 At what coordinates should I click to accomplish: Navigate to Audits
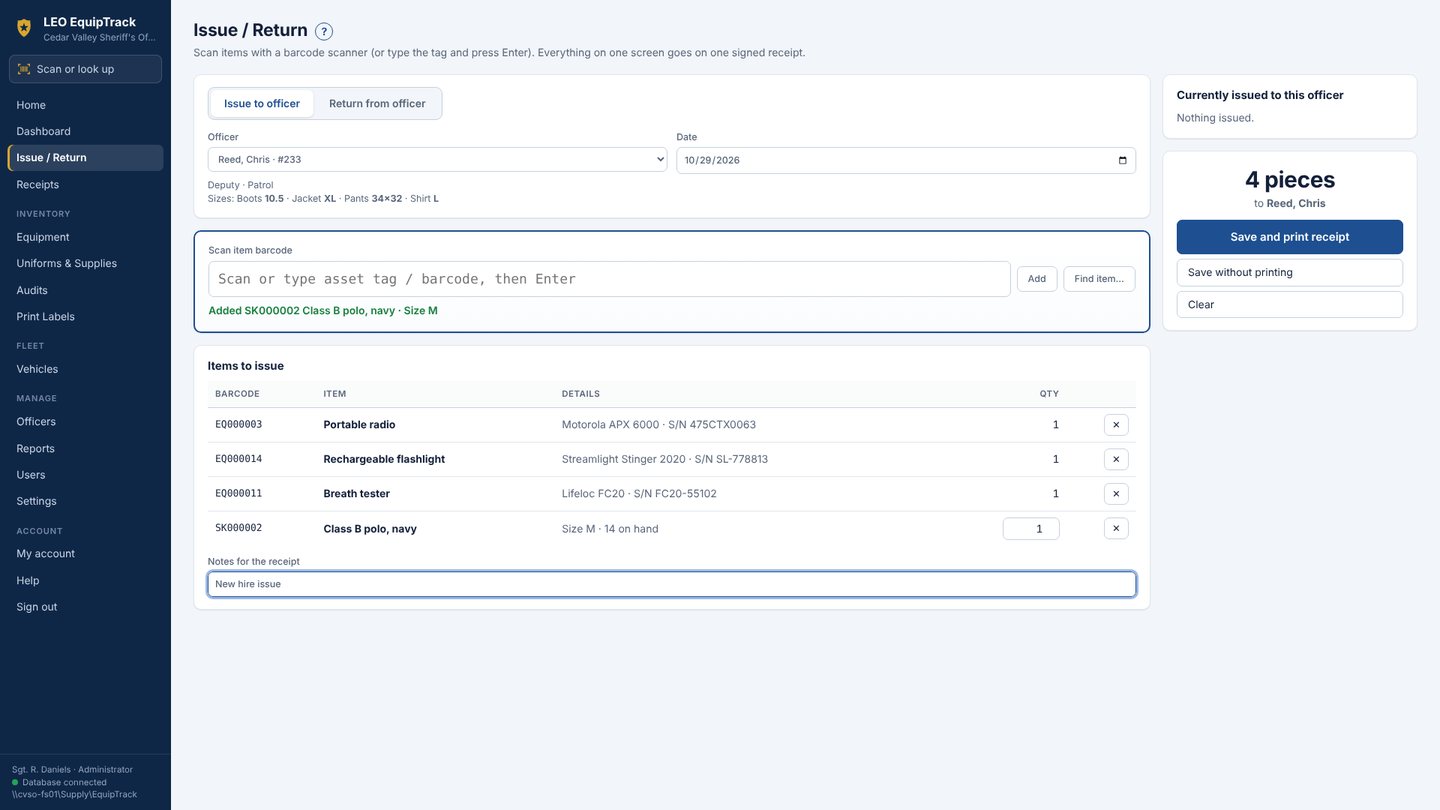(x=85, y=290)
